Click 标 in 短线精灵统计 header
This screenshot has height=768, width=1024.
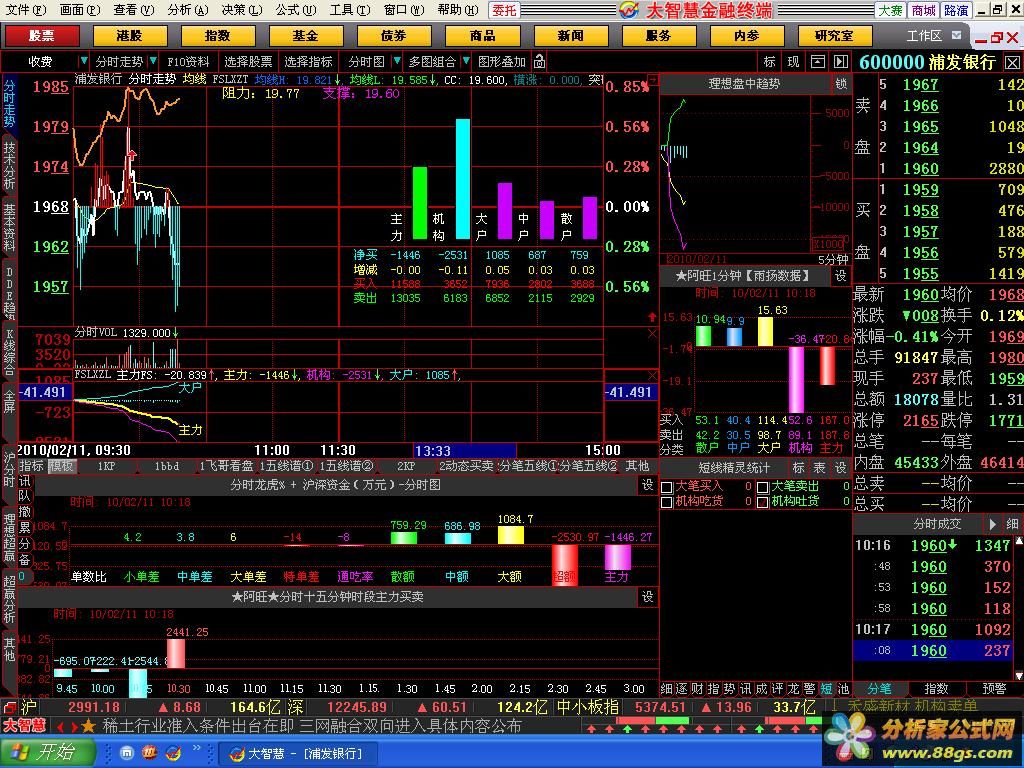[798, 468]
